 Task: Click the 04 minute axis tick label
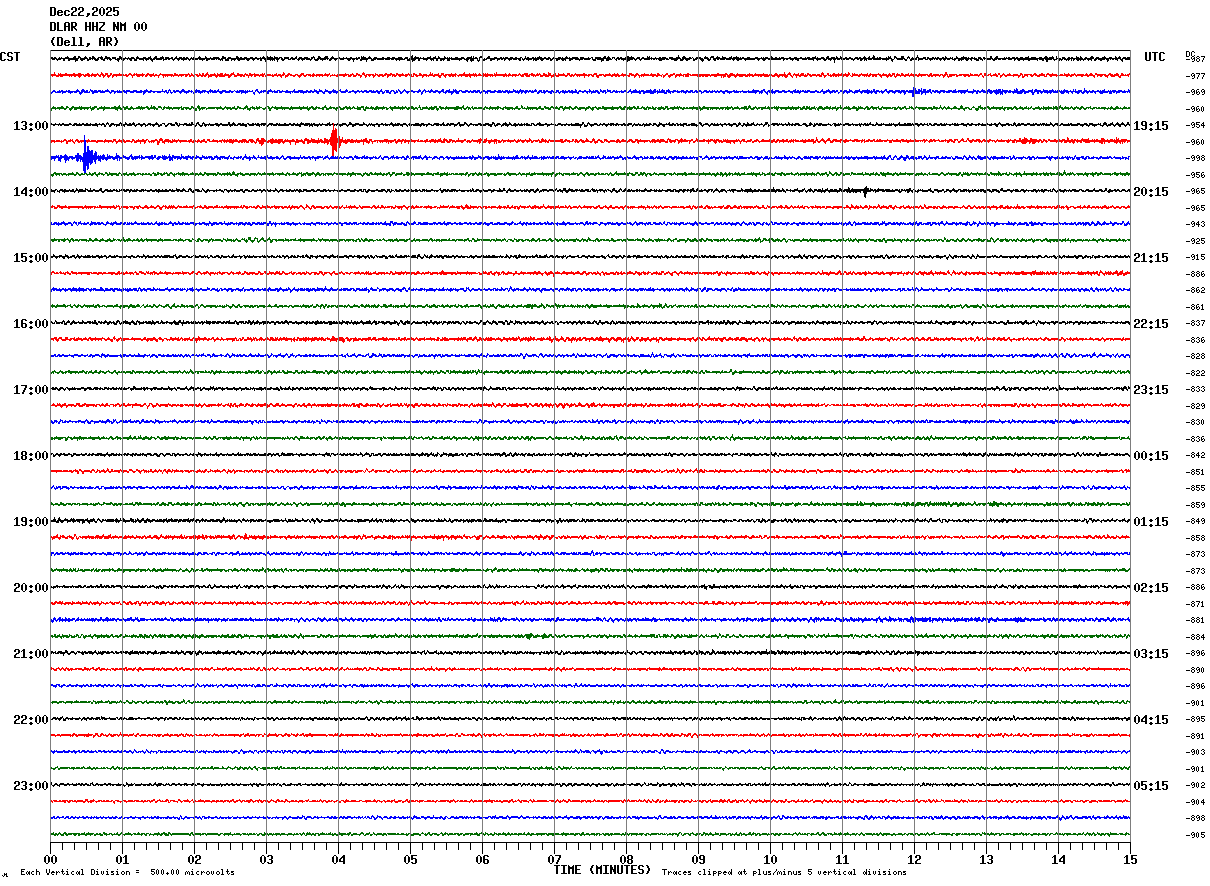click(338, 859)
